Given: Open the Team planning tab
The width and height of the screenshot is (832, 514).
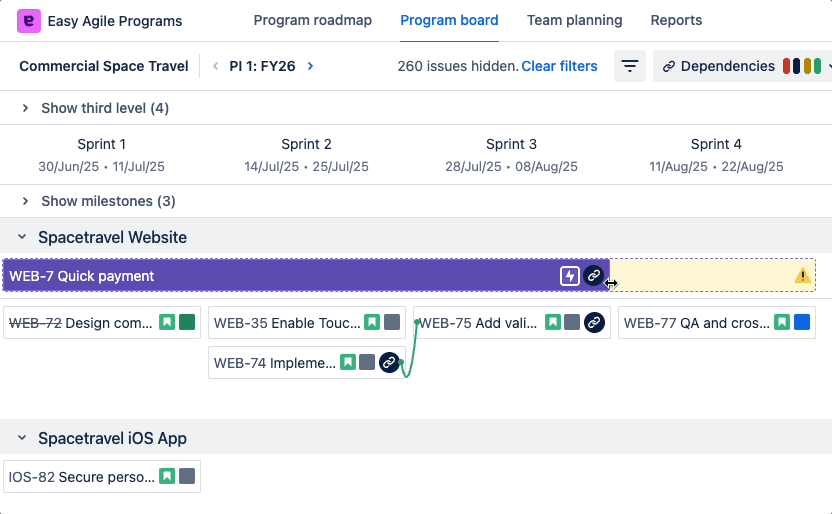Looking at the screenshot, I should click(x=574, y=20).
